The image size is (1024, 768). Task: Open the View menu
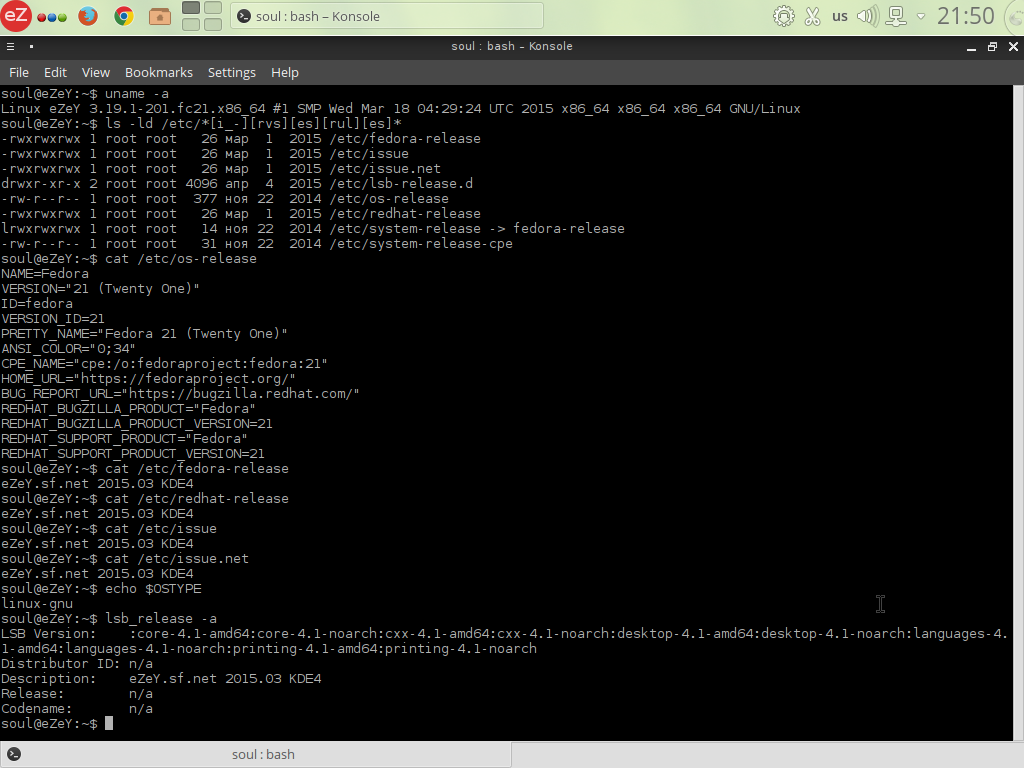click(x=96, y=72)
